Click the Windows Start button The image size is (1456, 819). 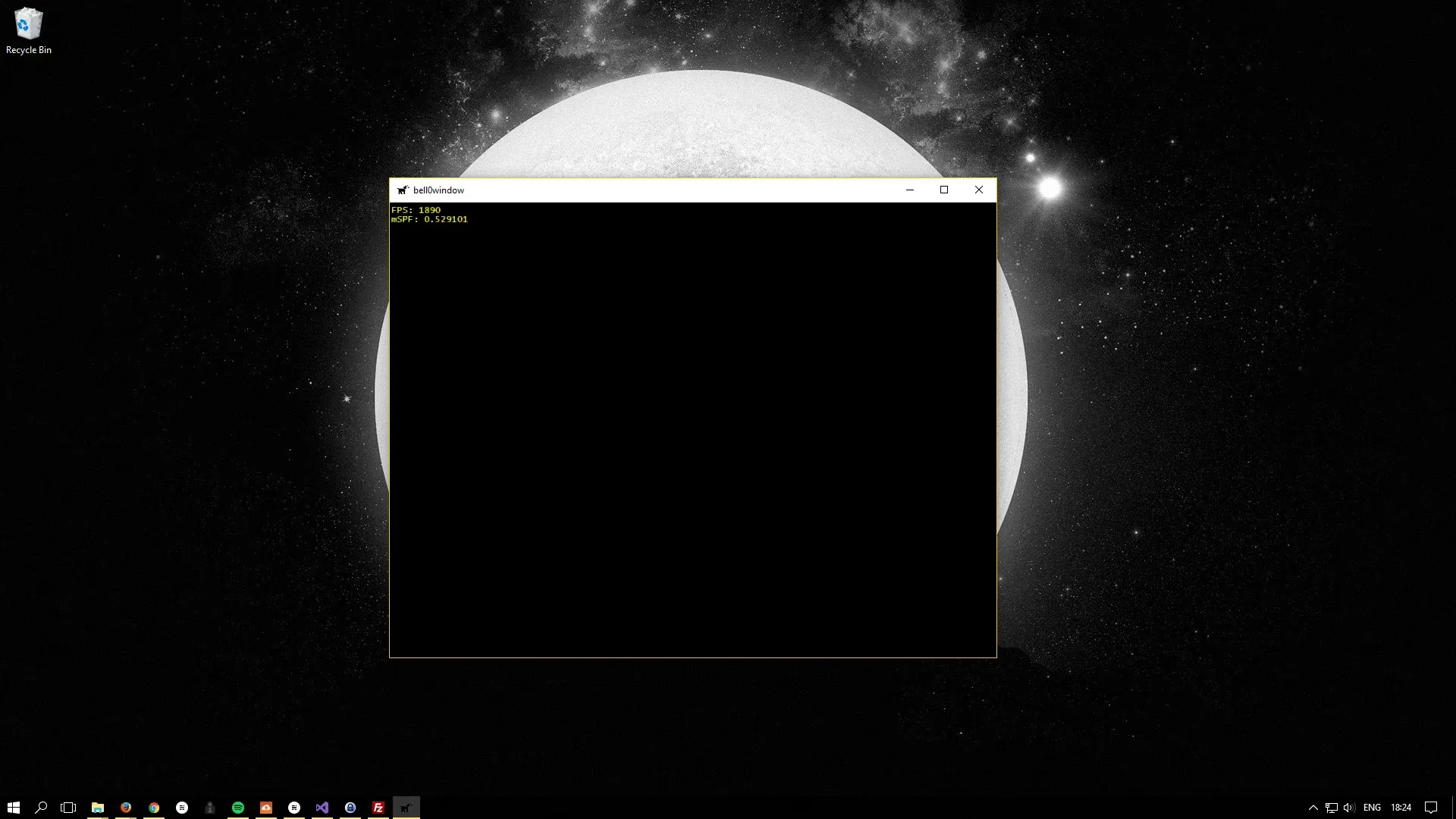click(13, 808)
